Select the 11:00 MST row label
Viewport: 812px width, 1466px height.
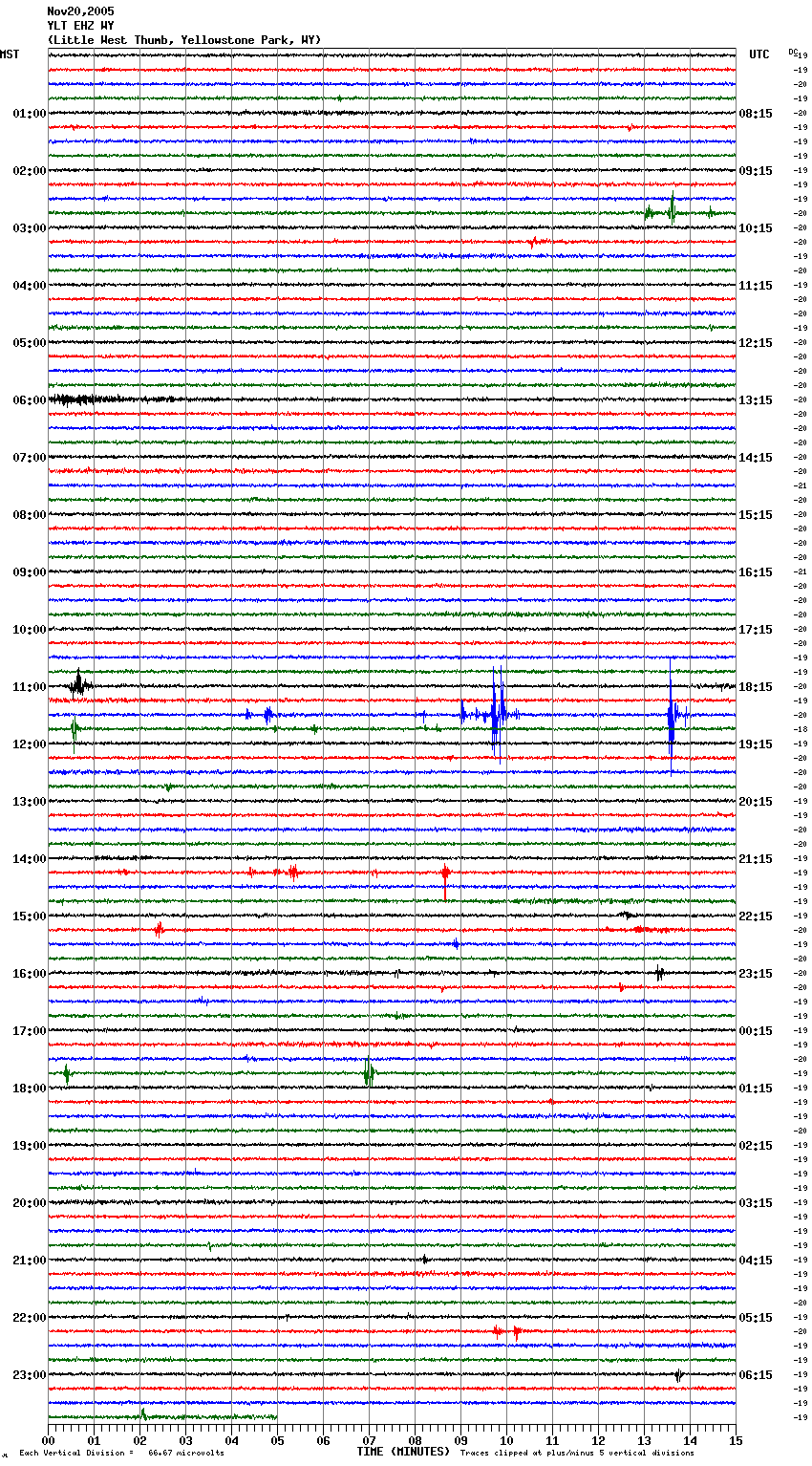click(30, 687)
